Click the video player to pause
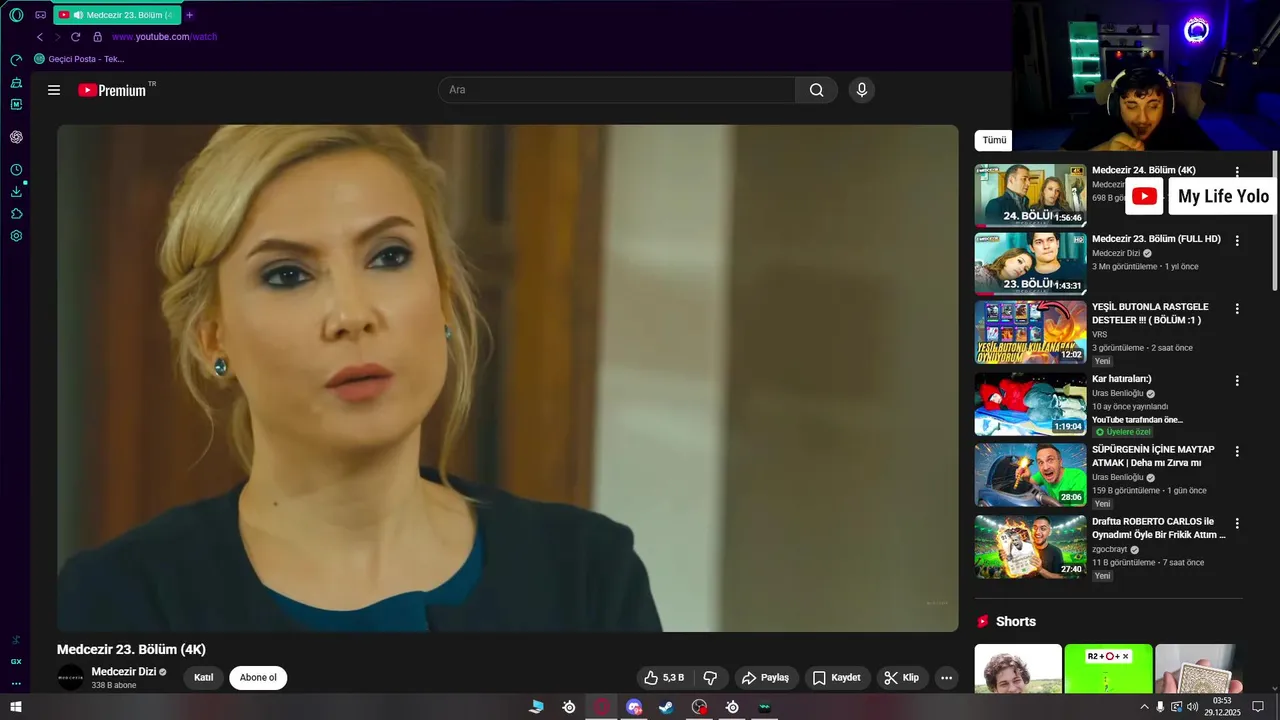1280x720 pixels. 508,378
